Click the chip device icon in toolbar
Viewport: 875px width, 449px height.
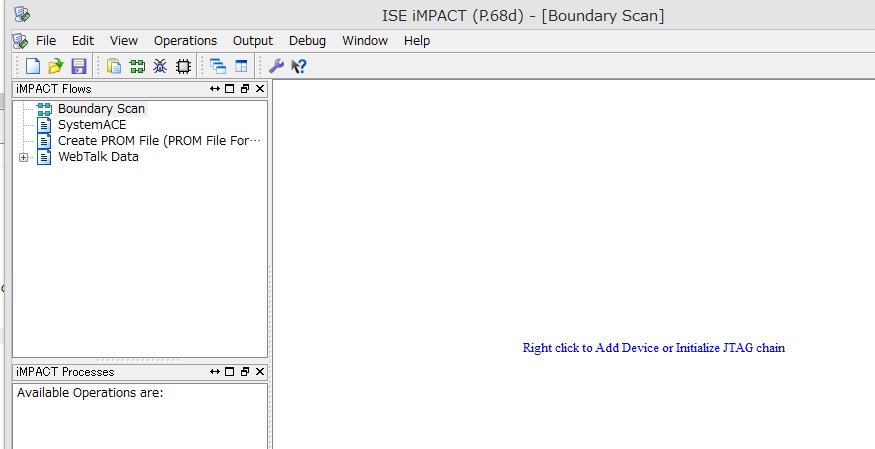pyautogui.click(x=183, y=66)
